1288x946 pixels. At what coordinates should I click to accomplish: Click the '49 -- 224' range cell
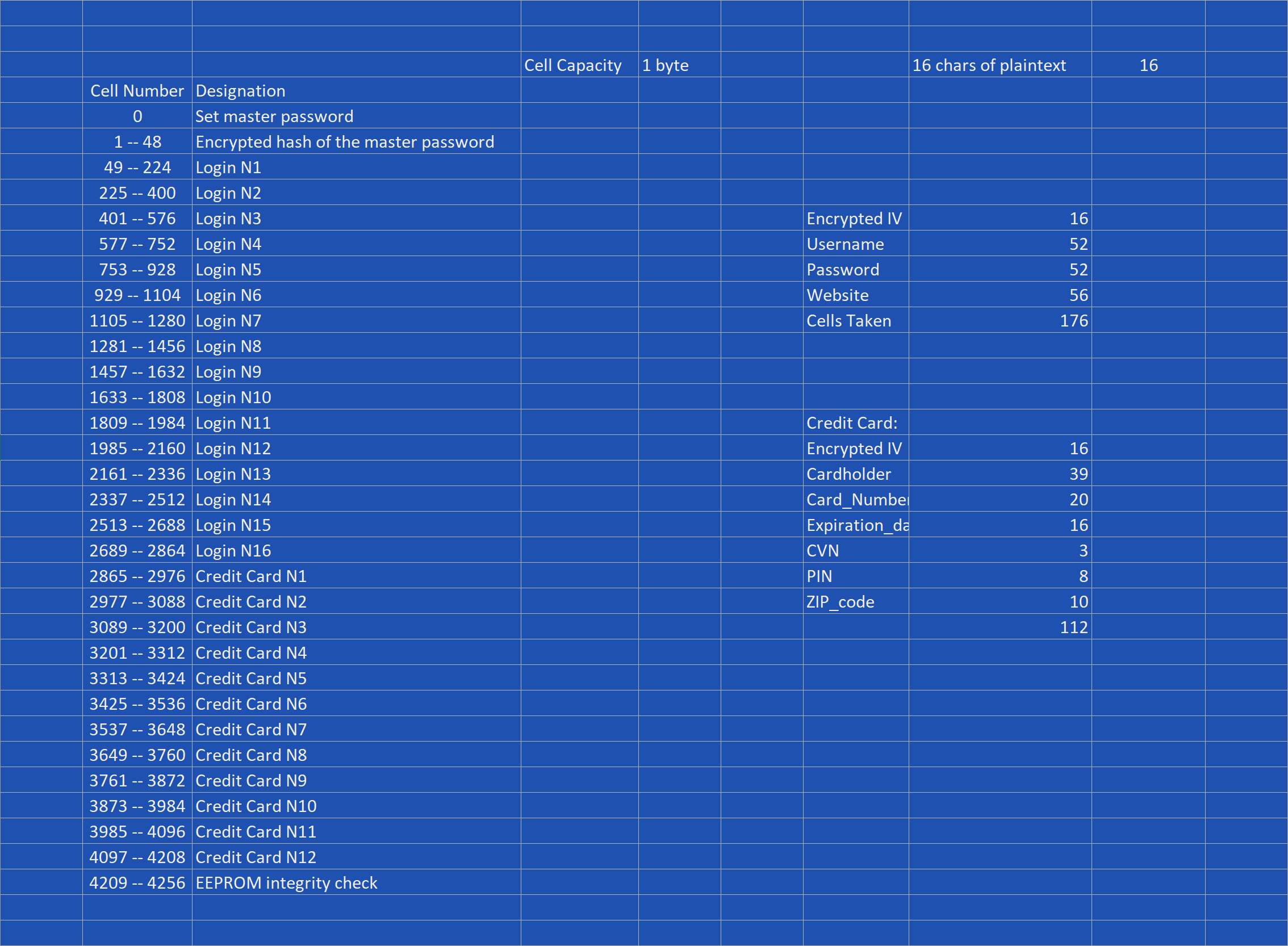tap(137, 167)
